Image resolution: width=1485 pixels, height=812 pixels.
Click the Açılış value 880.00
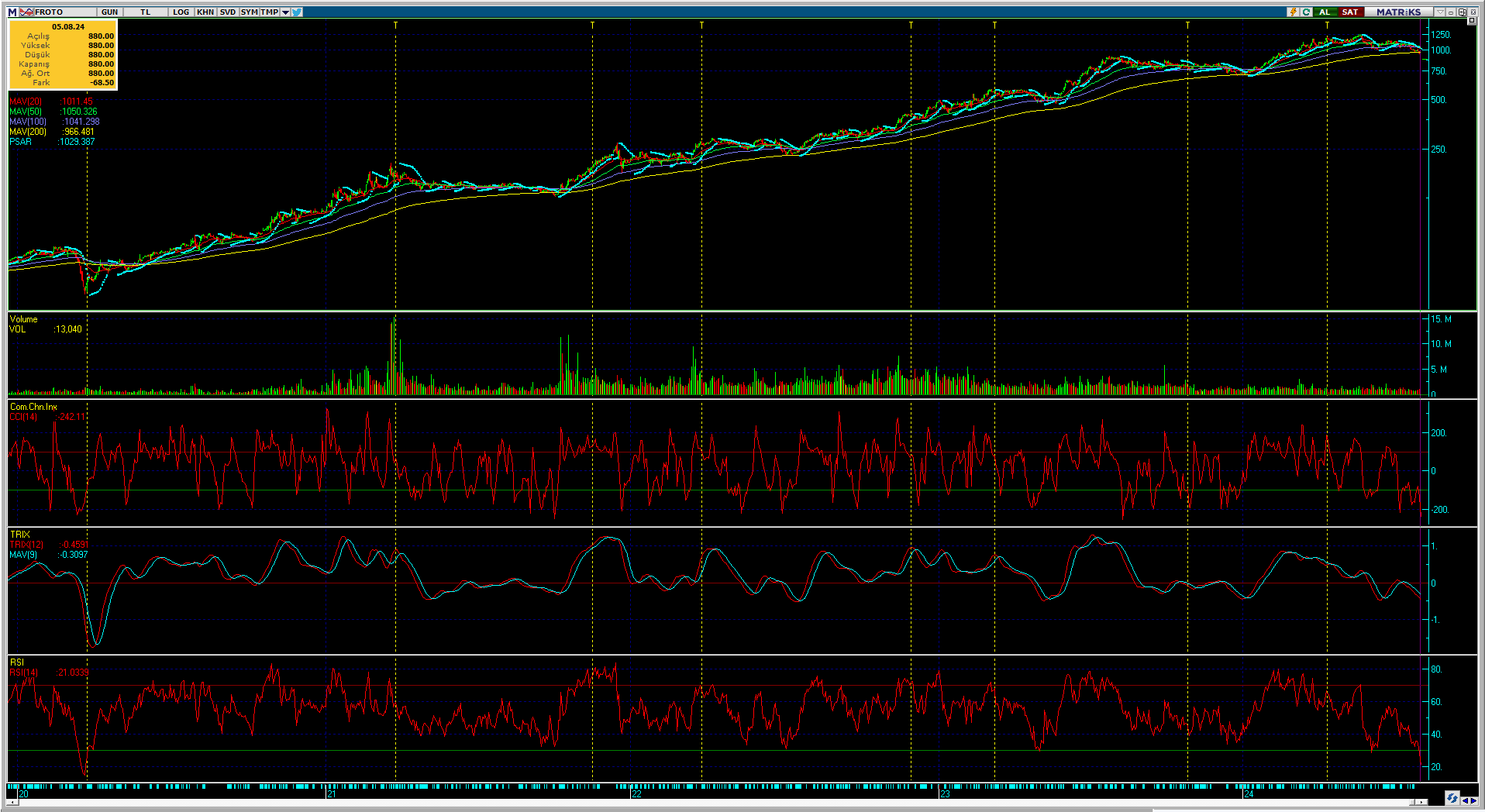coord(101,36)
